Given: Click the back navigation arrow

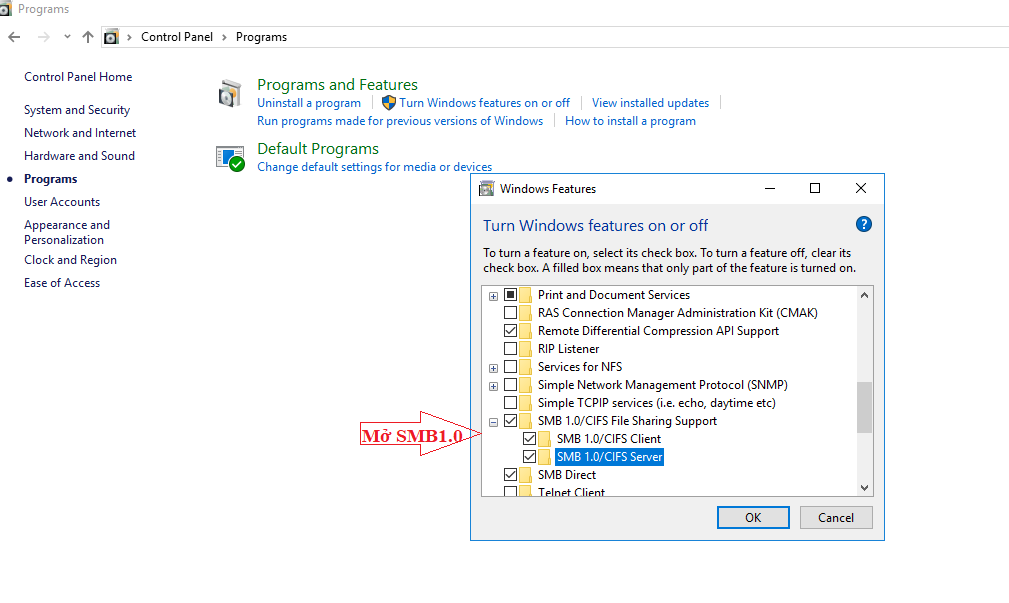Looking at the screenshot, I should coord(14,37).
